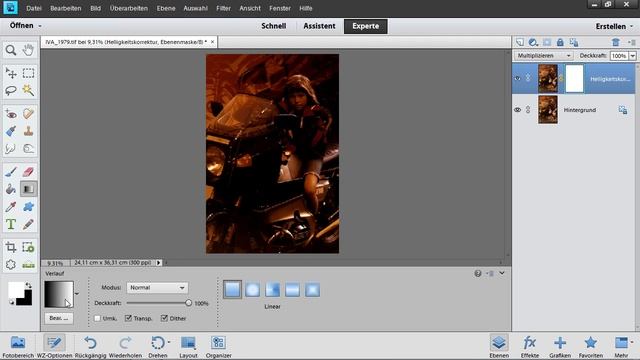Select the Text tool
This screenshot has width=640, height=360.
pos(11,224)
